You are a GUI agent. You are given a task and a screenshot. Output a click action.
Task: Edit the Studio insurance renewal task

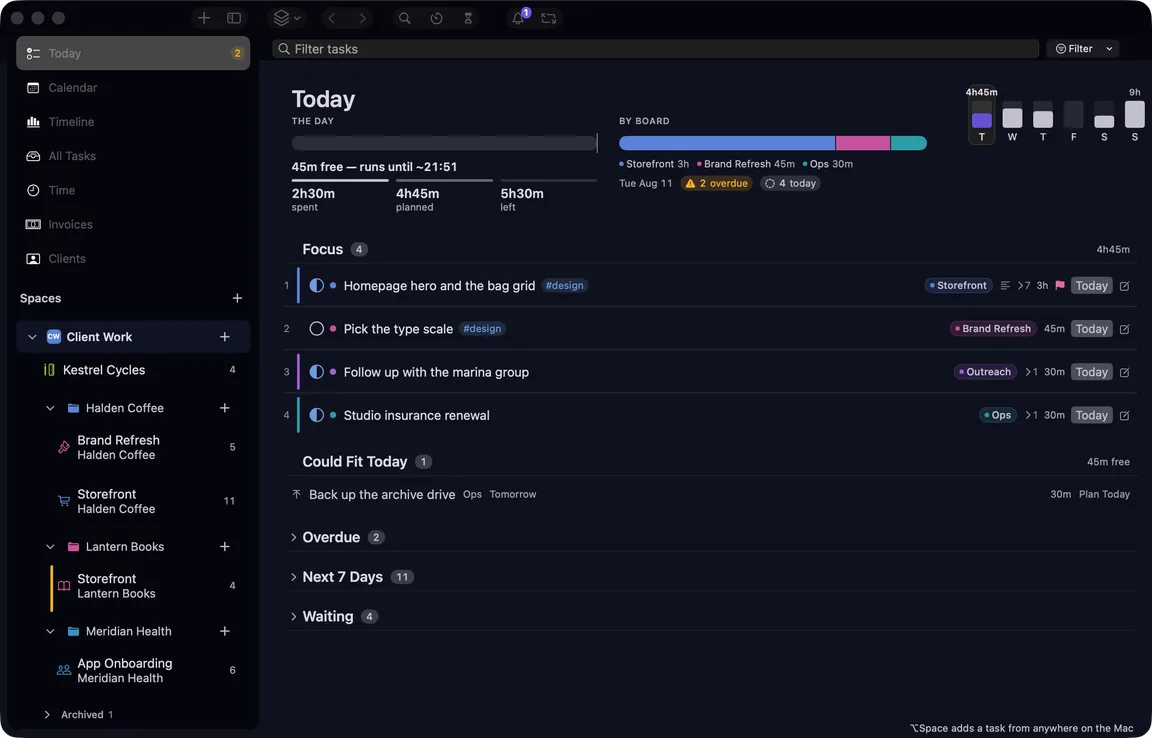pyautogui.click(x=1124, y=416)
